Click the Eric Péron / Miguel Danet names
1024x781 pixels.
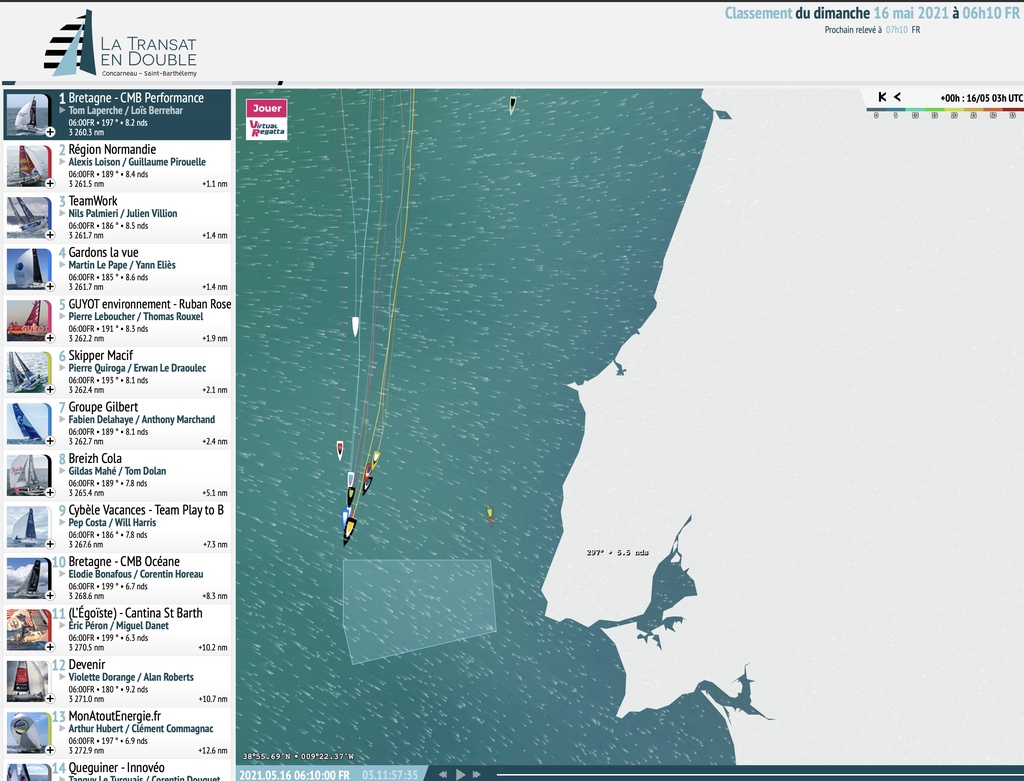[x=118, y=626]
